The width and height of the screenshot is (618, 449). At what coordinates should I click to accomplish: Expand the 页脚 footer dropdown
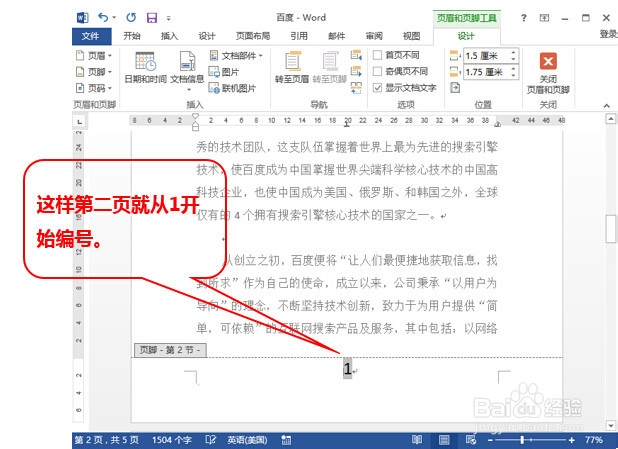[94, 72]
